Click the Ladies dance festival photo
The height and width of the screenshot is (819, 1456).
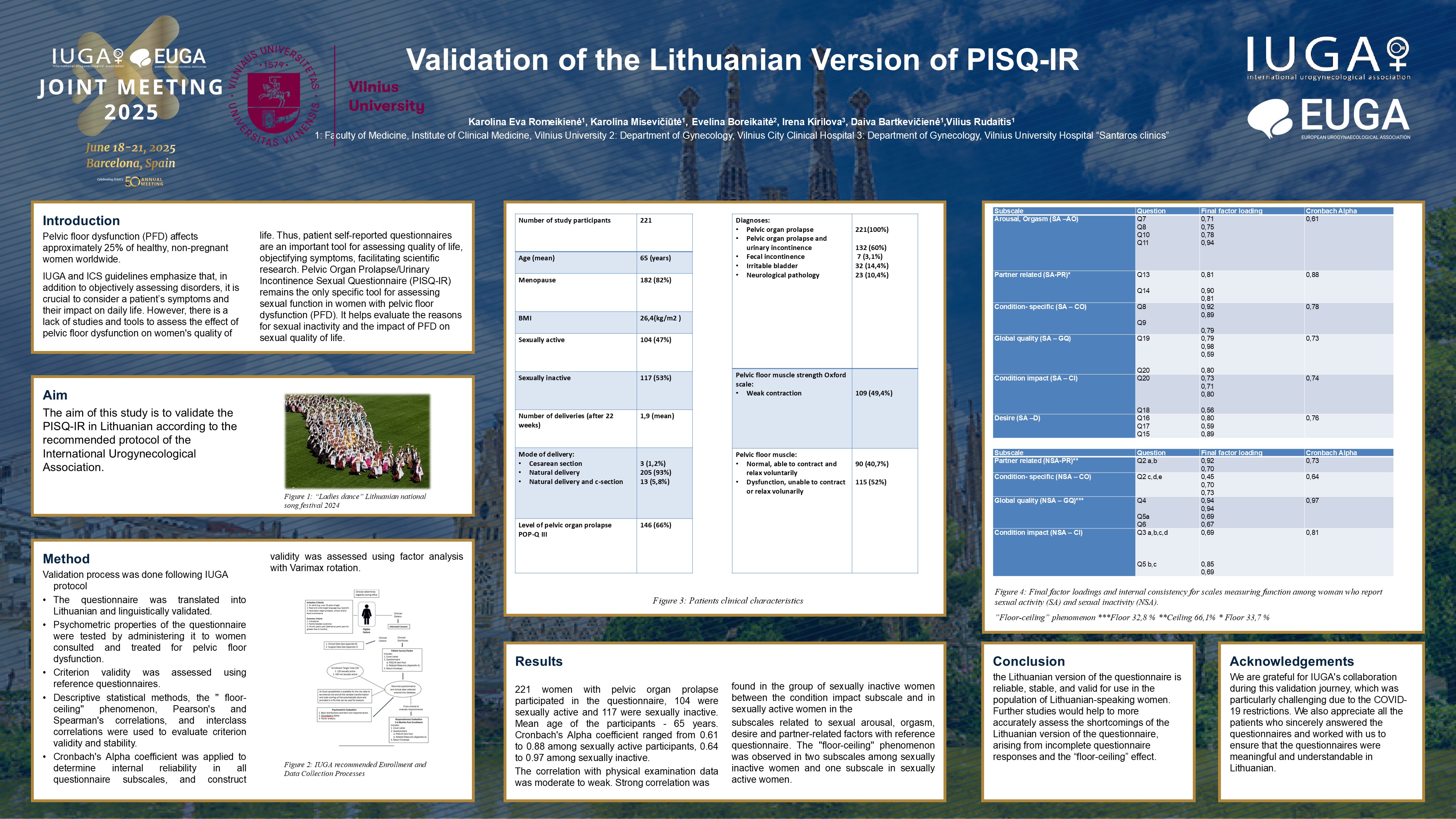(357, 441)
